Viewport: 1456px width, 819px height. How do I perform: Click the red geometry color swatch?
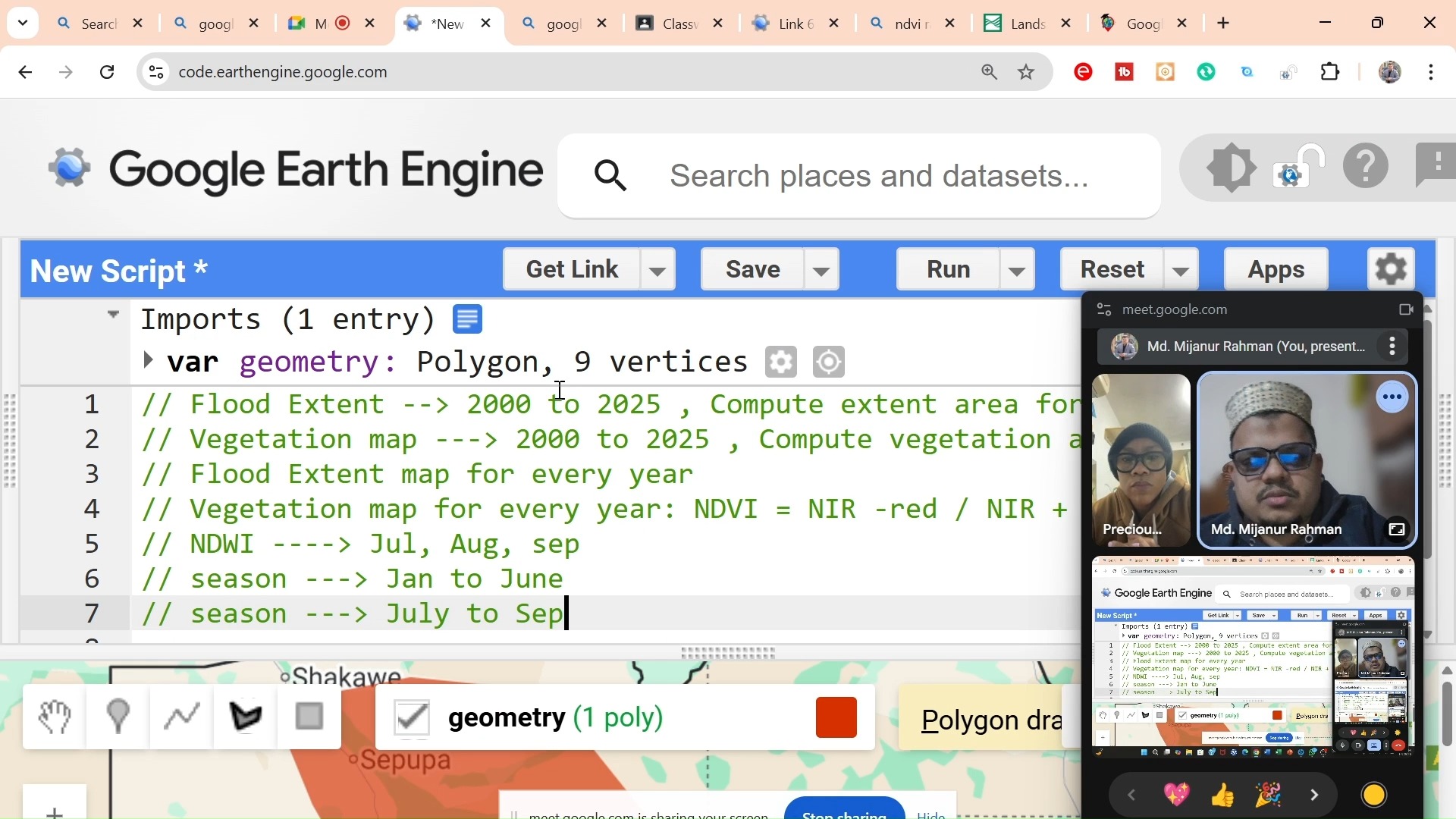[x=837, y=719]
